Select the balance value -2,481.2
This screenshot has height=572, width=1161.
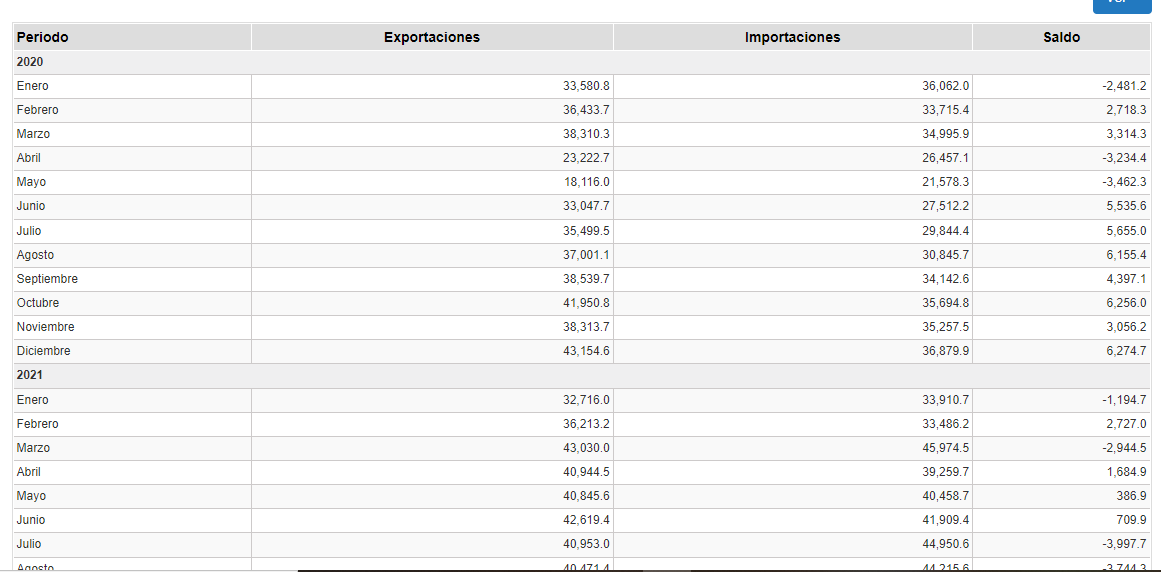pos(1124,86)
